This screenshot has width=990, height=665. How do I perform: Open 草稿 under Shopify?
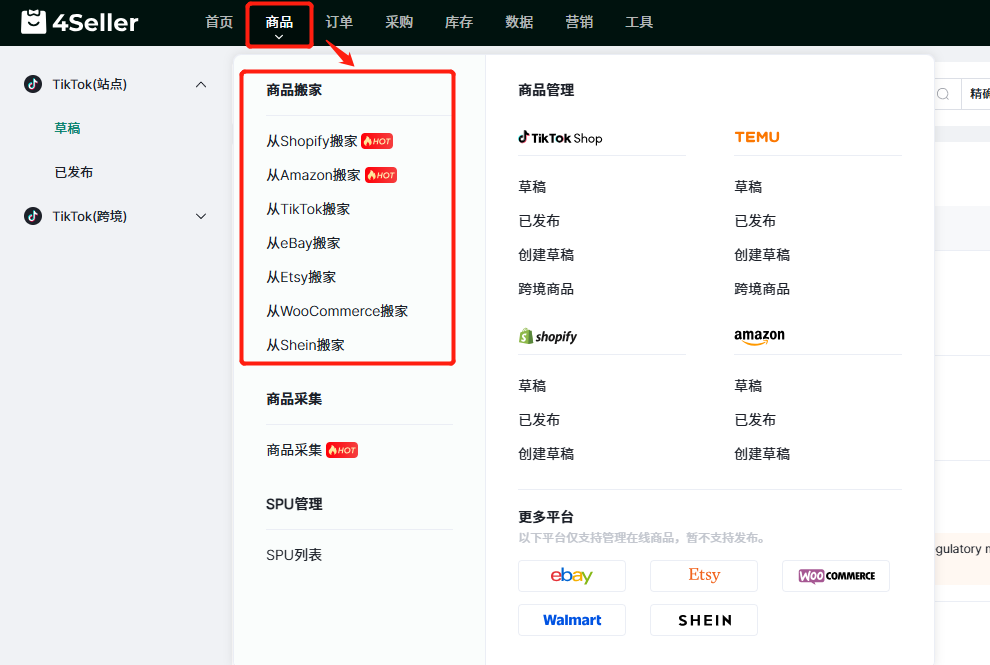click(x=532, y=386)
